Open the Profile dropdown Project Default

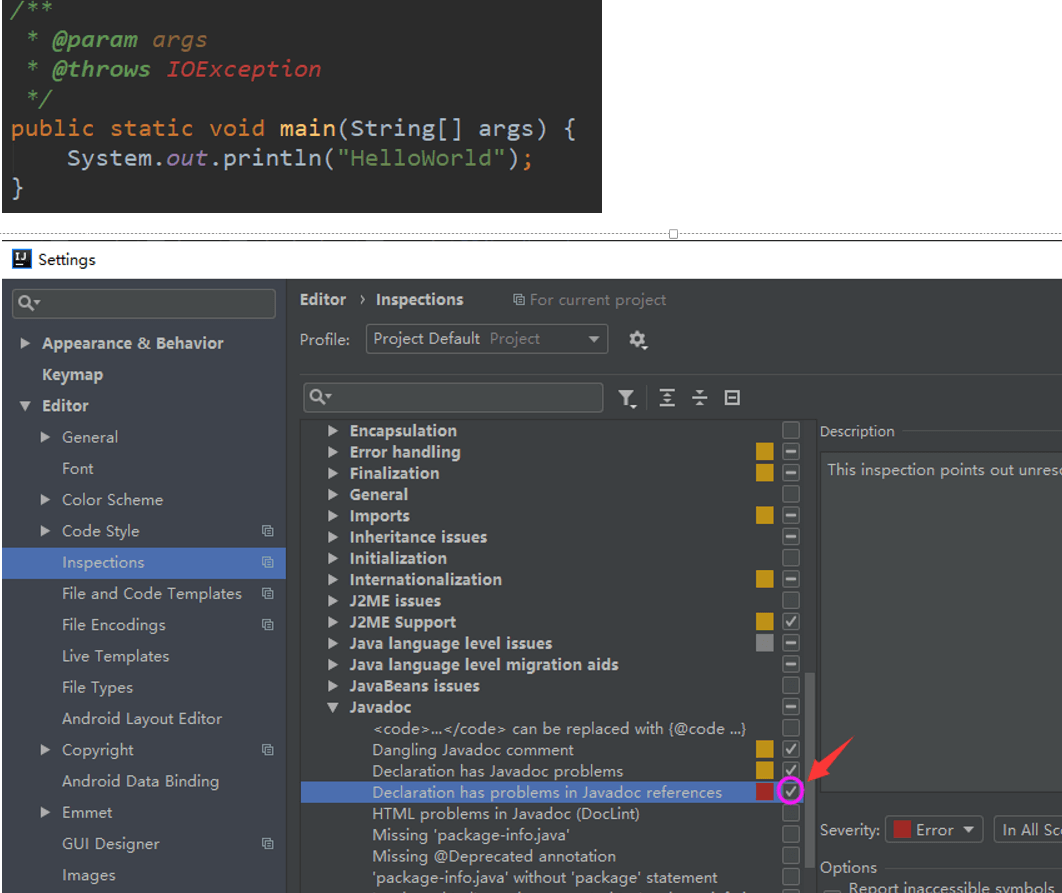[x=486, y=339]
